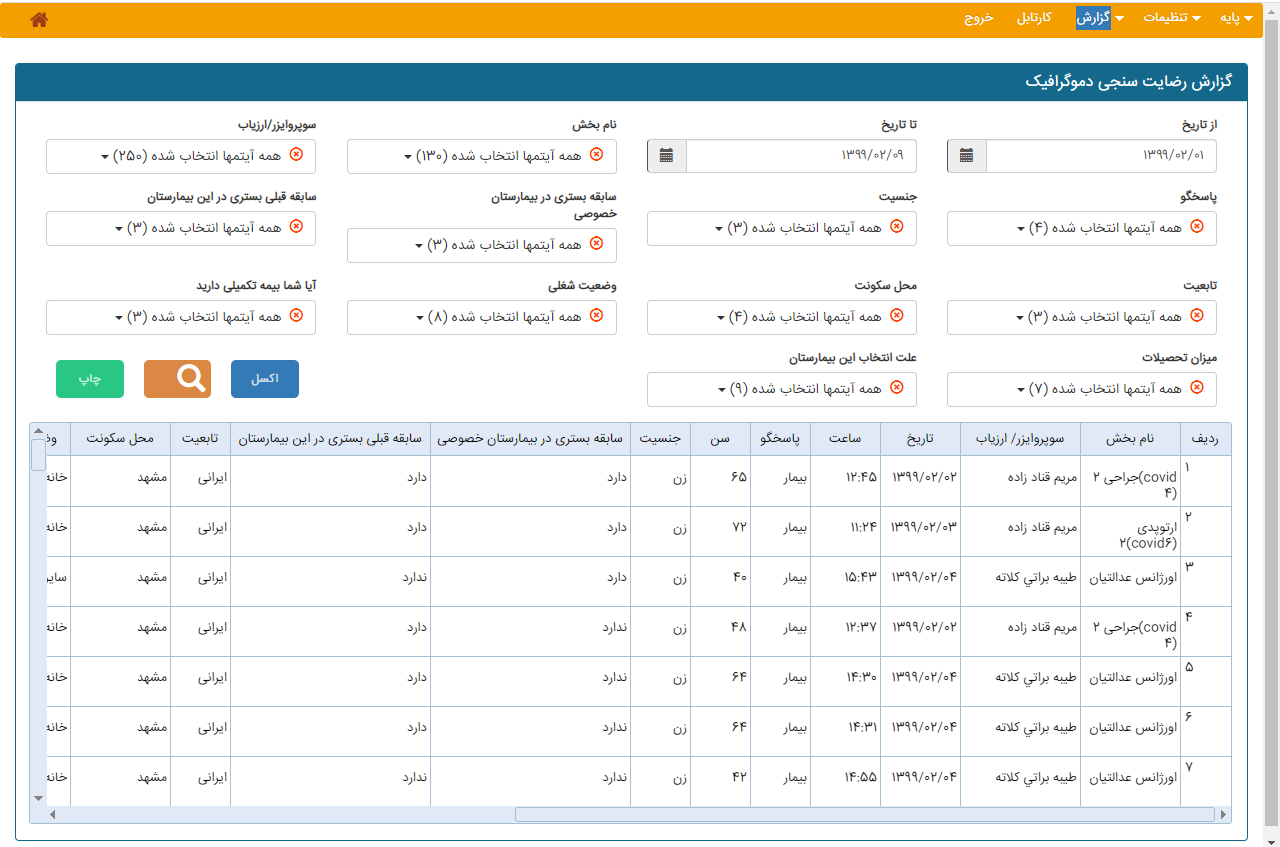Screen dimensions: 1280x847
Task: Open calendar picker for از تاریخ
Action: (x=967, y=156)
